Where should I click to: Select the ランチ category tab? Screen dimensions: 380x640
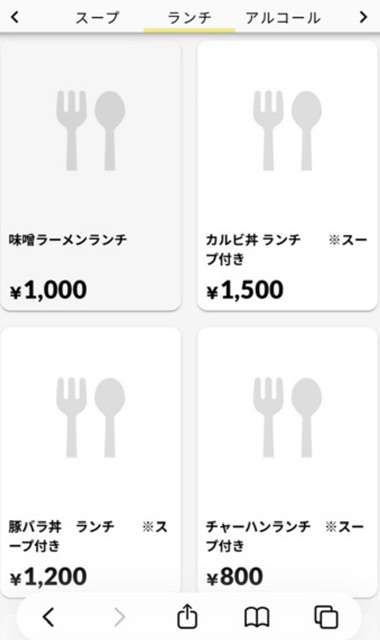(x=189, y=18)
